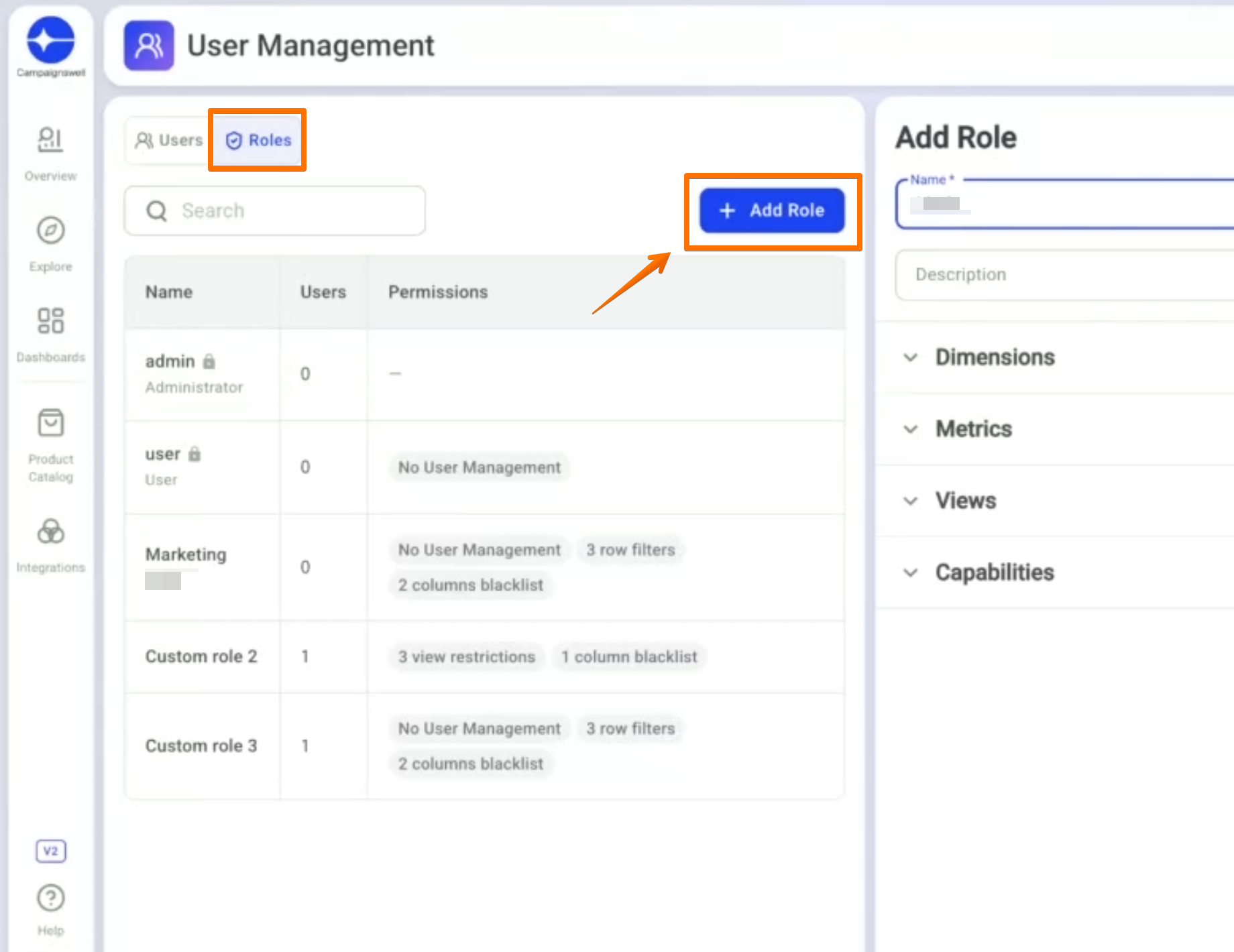
Task: Click 2 columns blacklist tag in Custom role 3
Action: click(x=471, y=764)
